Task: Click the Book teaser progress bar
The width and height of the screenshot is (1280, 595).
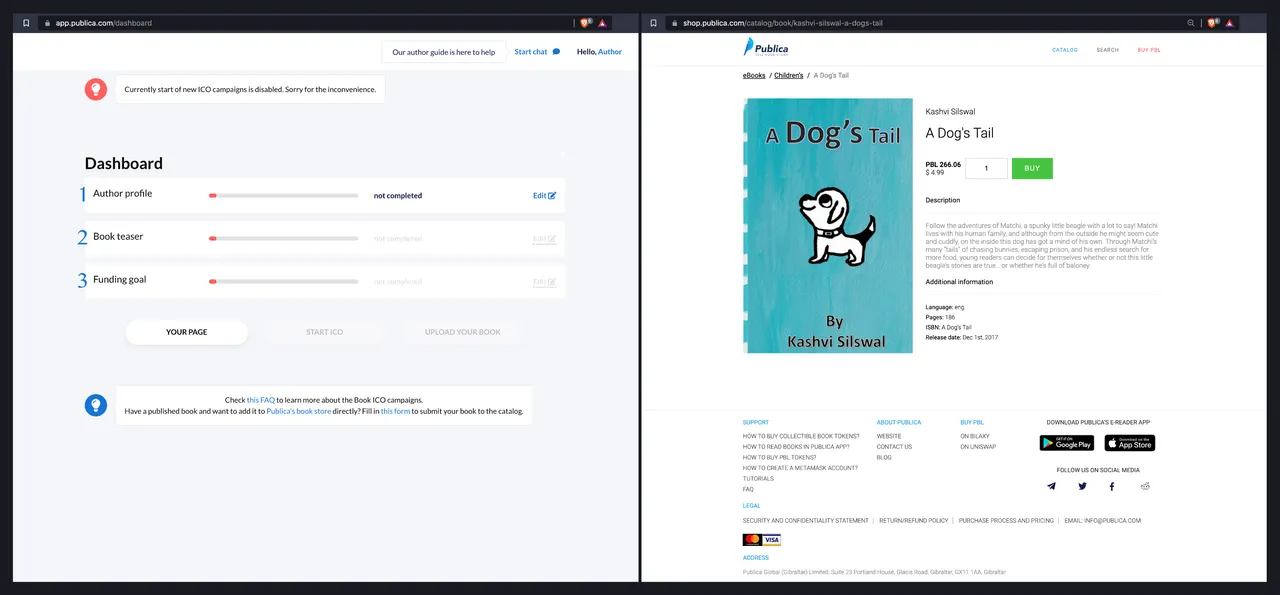Action: click(x=283, y=238)
